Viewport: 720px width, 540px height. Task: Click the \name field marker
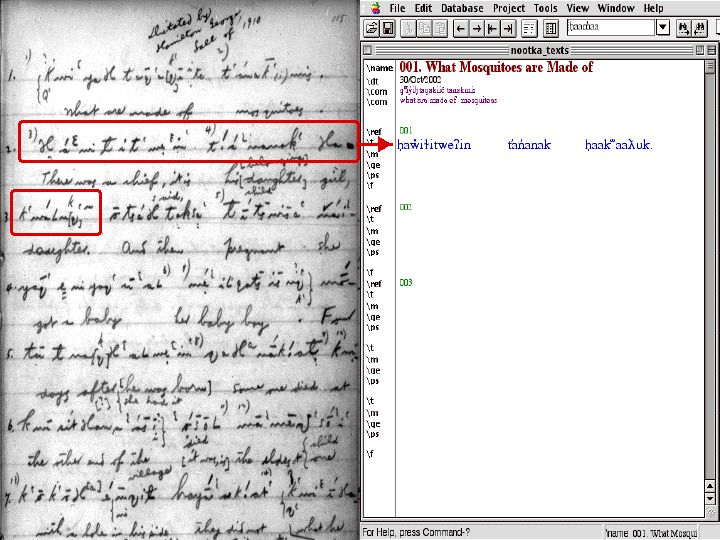point(379,68)
